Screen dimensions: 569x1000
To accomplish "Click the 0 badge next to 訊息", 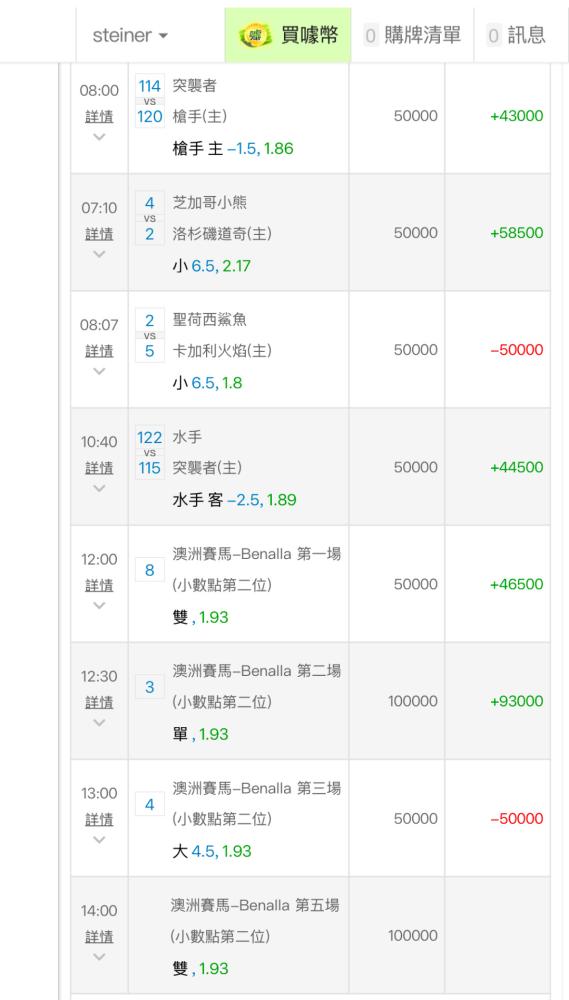I will (x=494, y=35).
